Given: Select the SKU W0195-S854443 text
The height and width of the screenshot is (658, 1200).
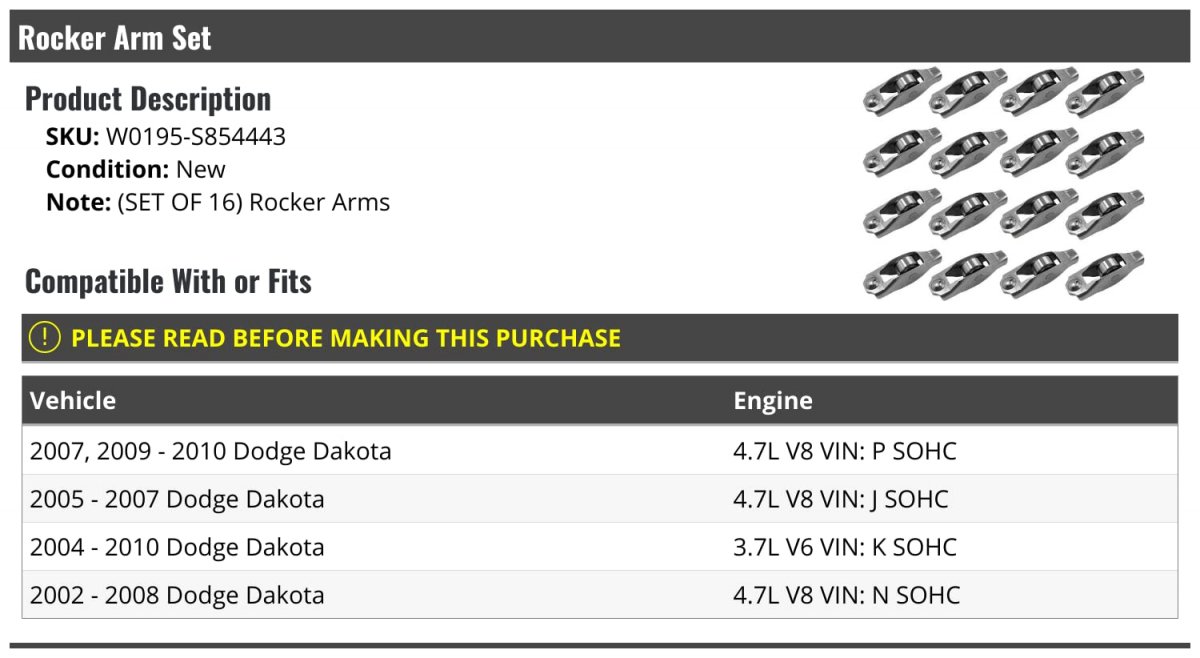Looking at the screenshot, I should pyautogui.click(x=166, y=137).
